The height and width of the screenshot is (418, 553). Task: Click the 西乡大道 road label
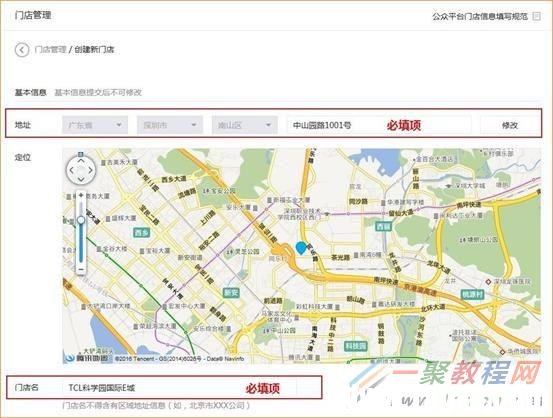(x=174, y=179)
